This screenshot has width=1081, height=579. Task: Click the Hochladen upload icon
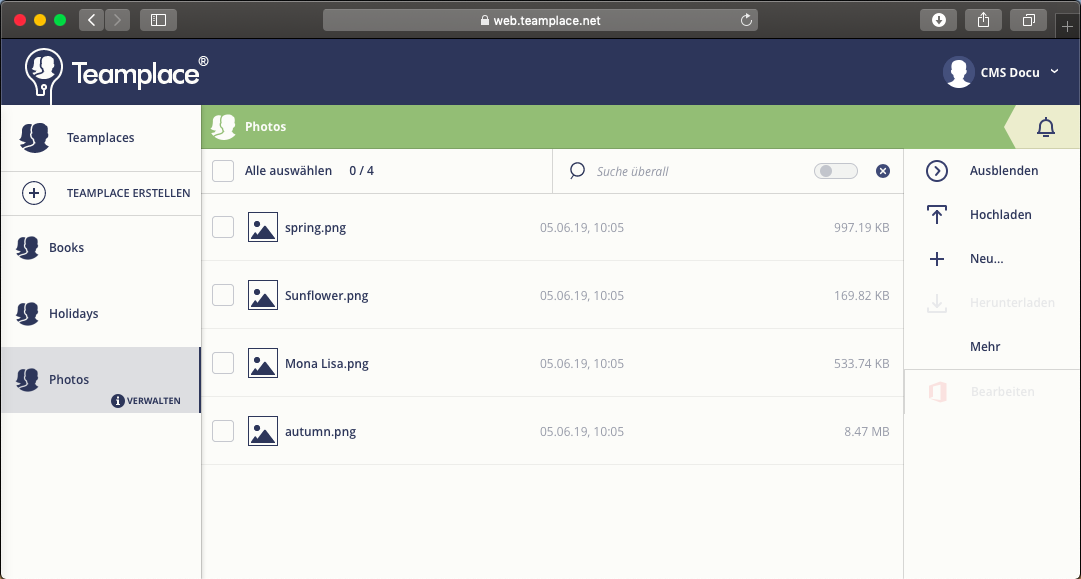pyautogui.click(x=937, y=215)
